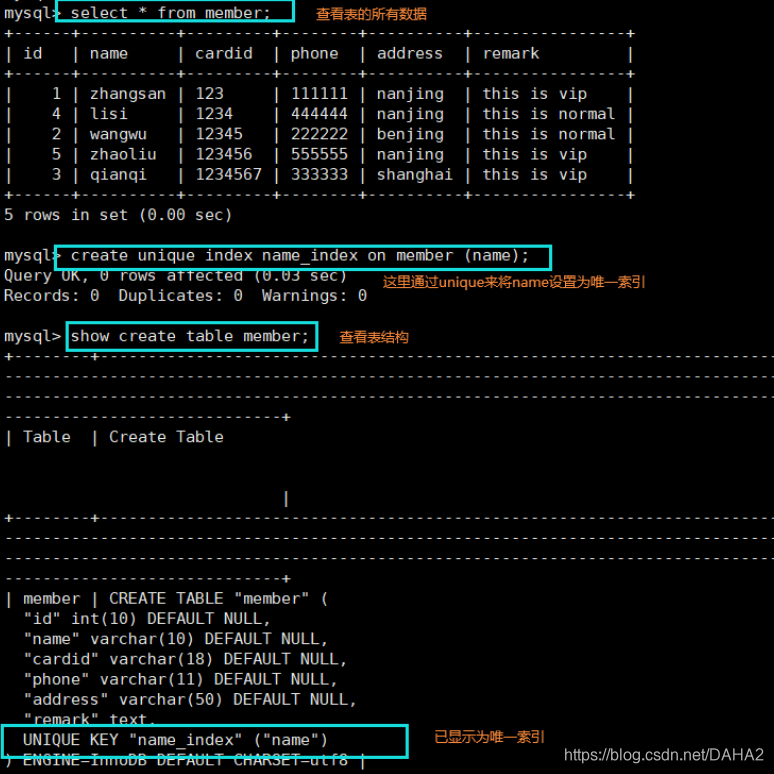Select the command text "select * from member;"
The height and width of the screenshot is (774, 774).
(171, 13)
